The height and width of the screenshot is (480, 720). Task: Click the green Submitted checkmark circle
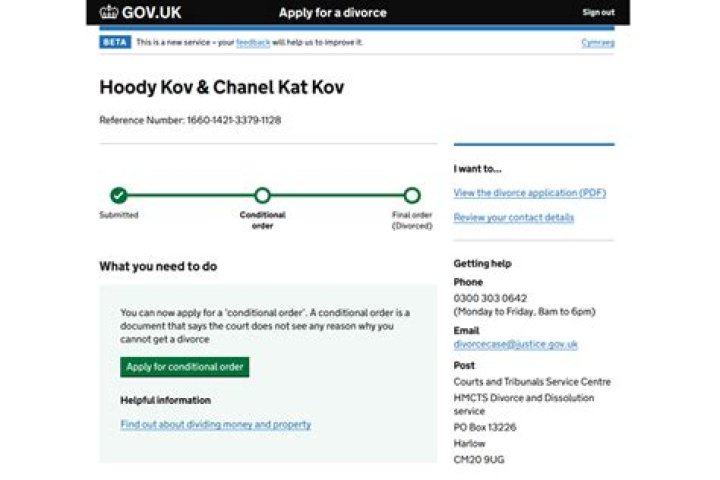coord(119,195)
